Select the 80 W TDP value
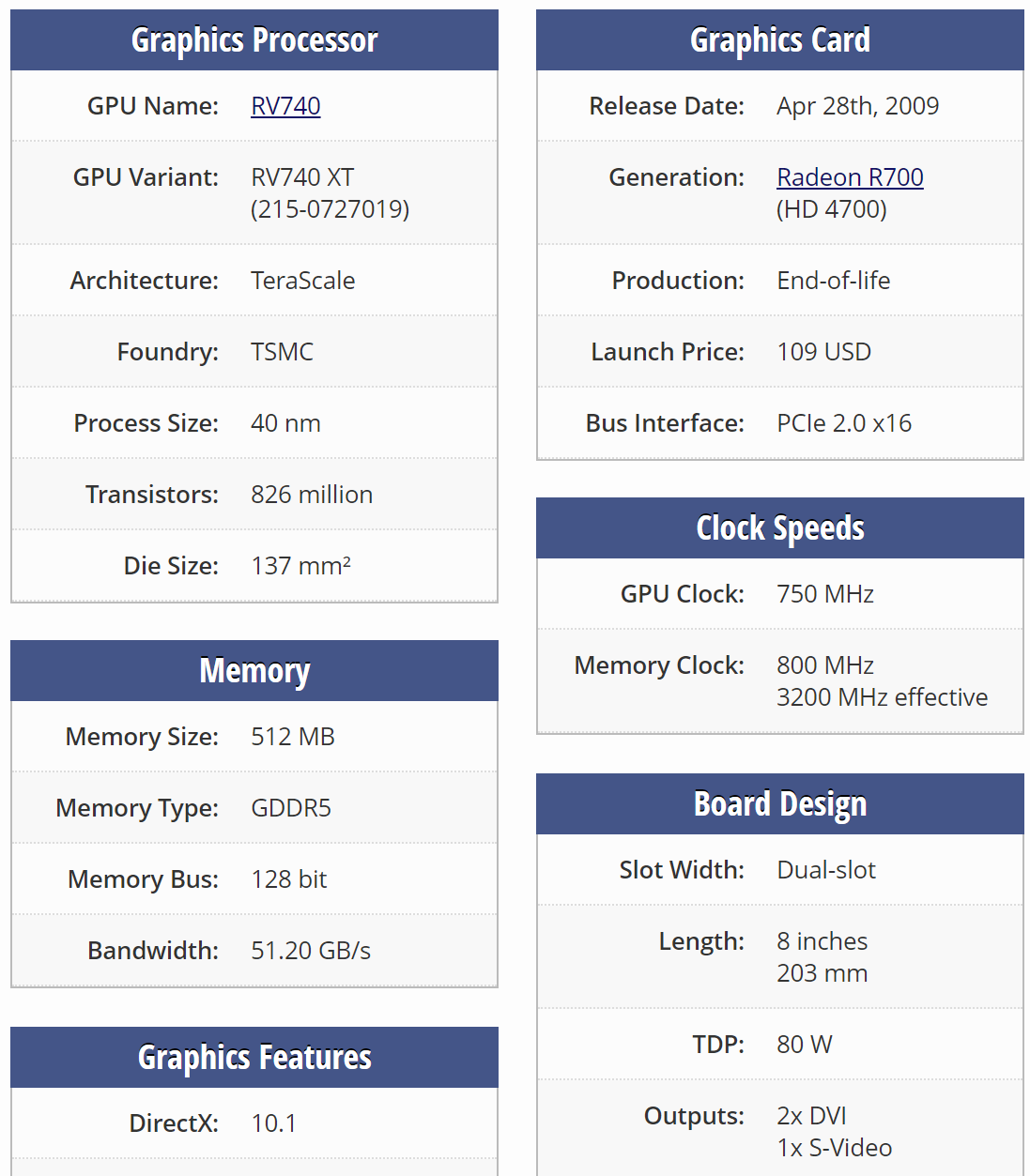The image size is (1030, 1176). pos(805,1045)
